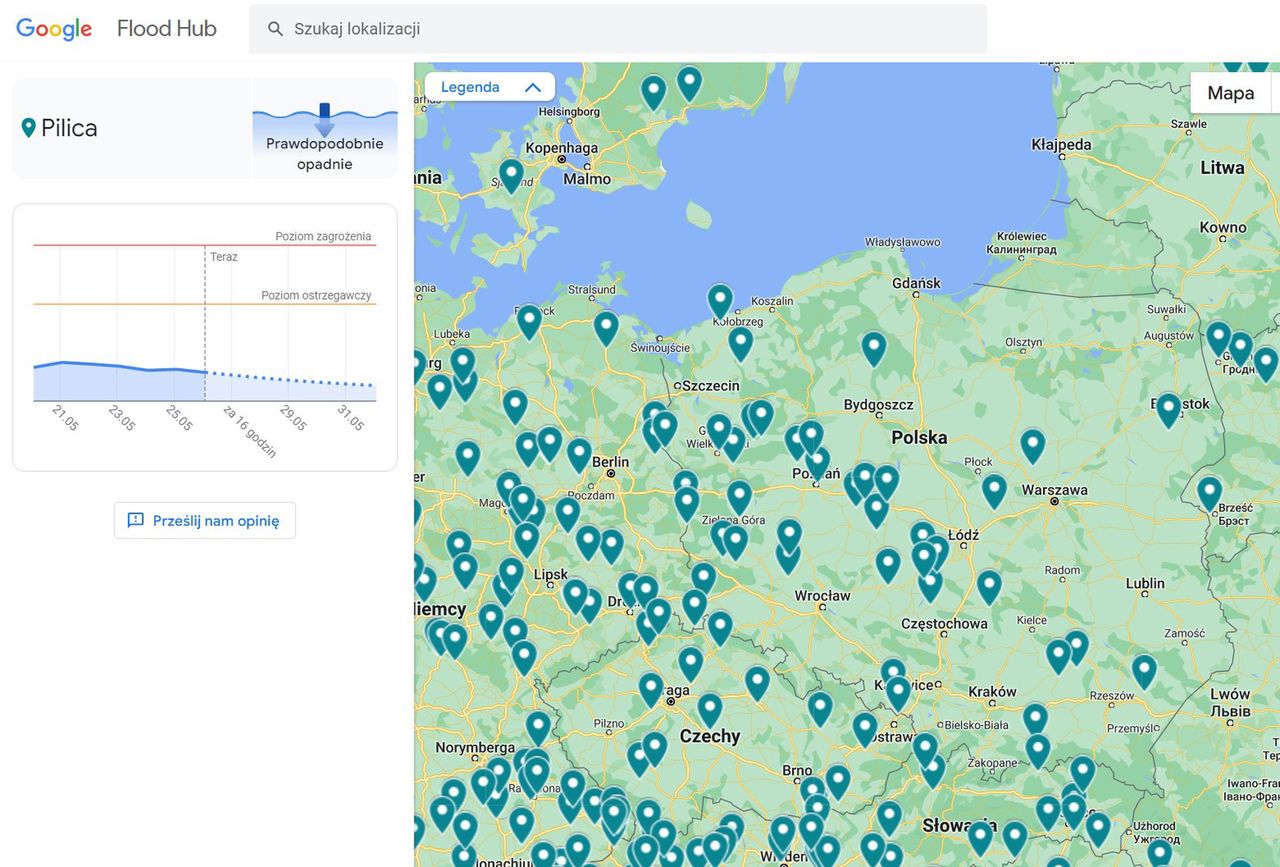Select the gauge pin near Rostock
The width and height of the screenshot is (1280, 867).
529,321
